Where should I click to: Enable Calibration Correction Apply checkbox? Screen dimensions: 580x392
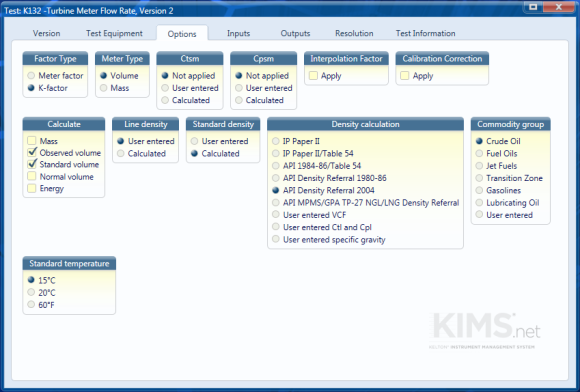[x=405, y=75]
